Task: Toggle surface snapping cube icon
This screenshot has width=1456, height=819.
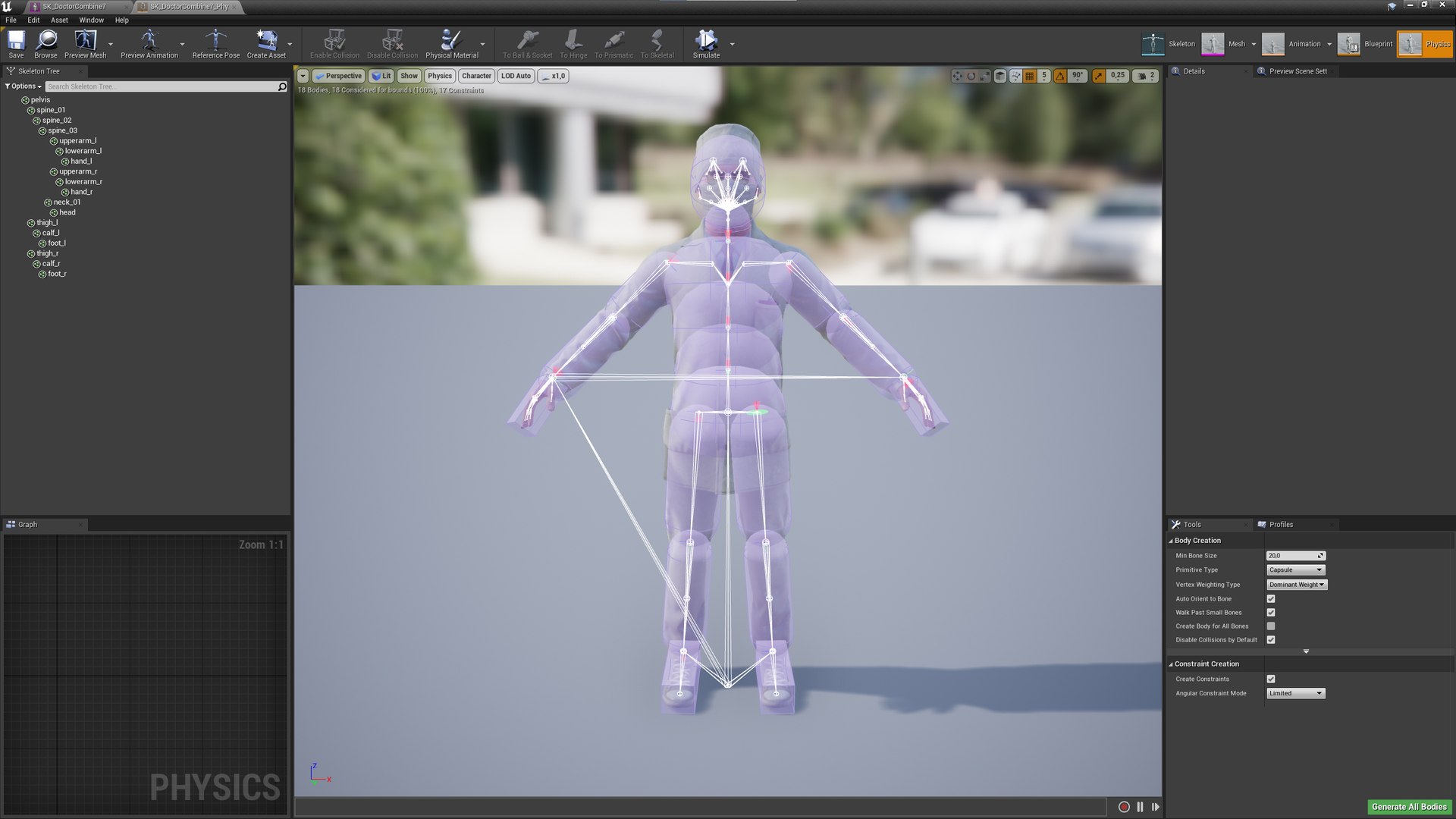Action: coord(1000,76)
